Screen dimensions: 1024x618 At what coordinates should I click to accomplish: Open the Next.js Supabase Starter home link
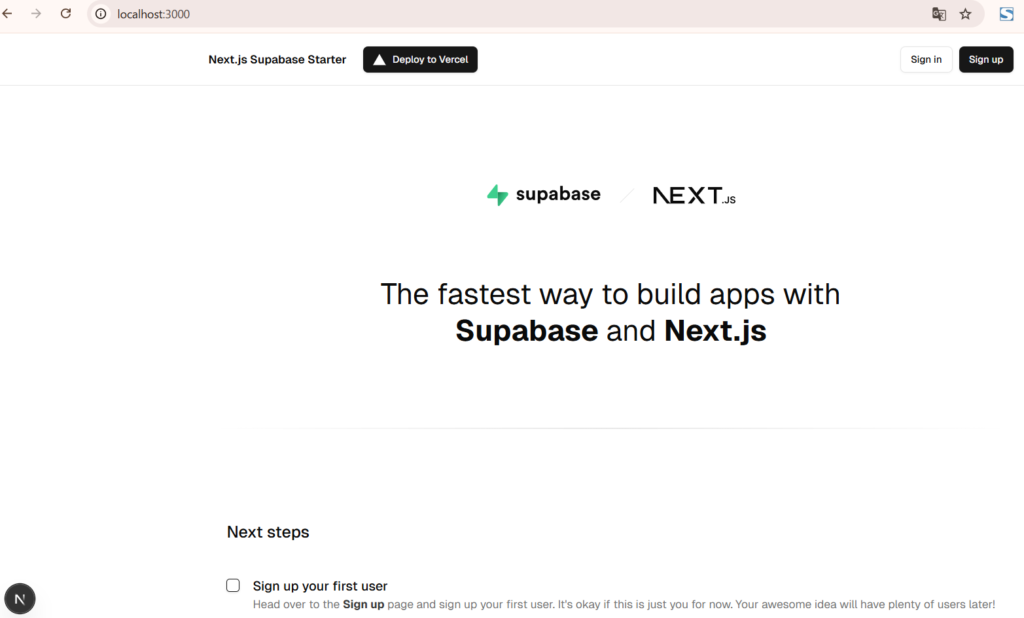pos(277,60)
